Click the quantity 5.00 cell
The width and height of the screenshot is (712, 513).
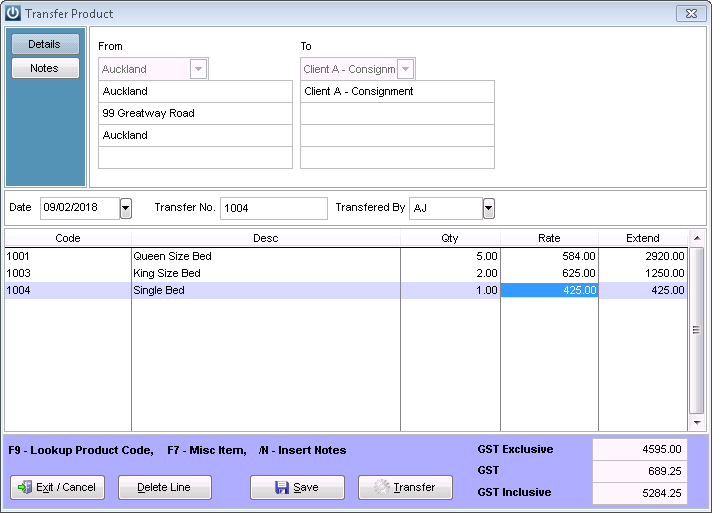coord(450,256)
